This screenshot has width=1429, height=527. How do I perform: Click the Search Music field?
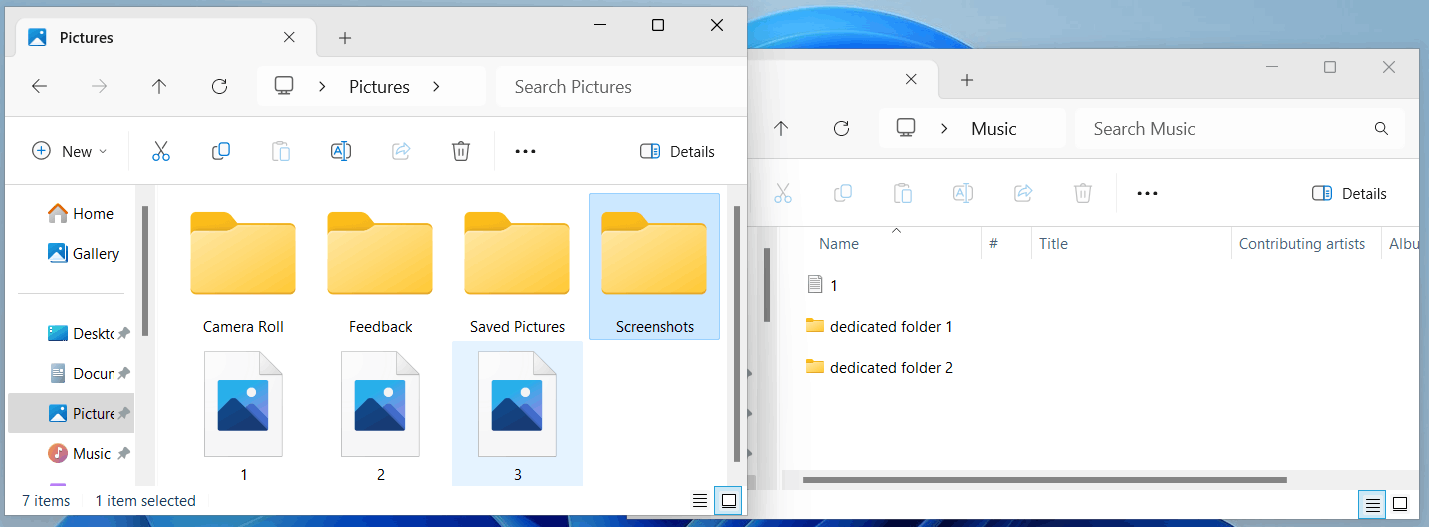pos(1240,128)
